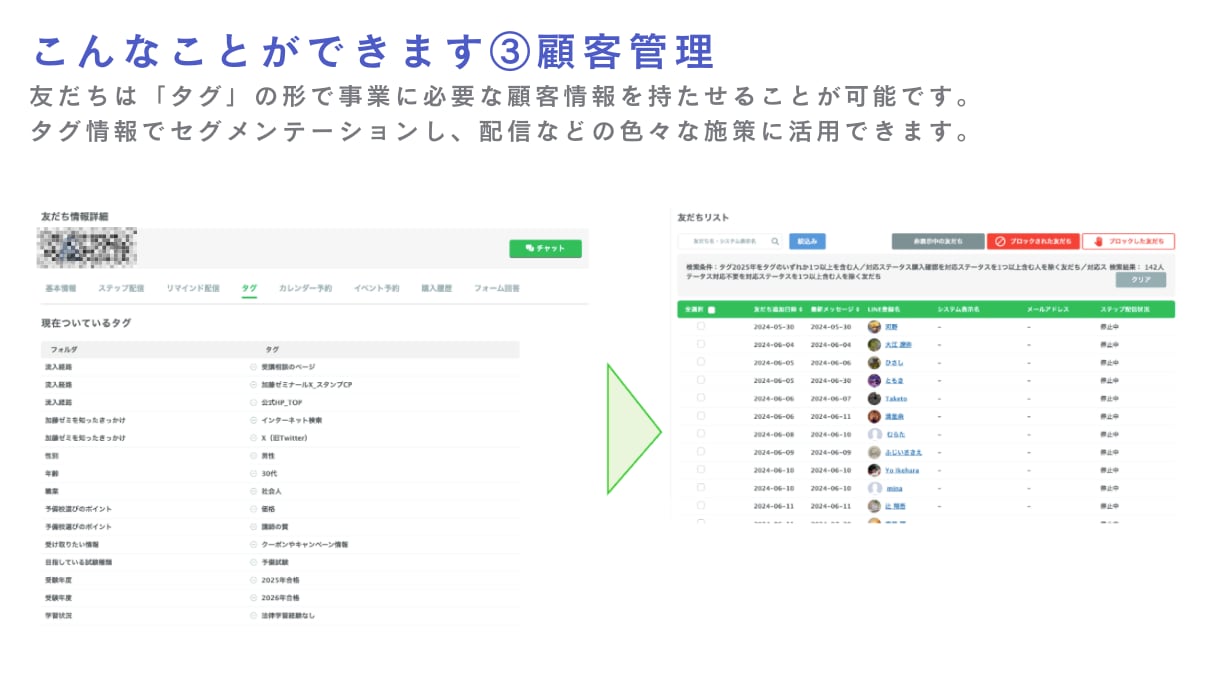Click the minus icon next to 講師の質
1220x686 pixels.
click(253, 527)
